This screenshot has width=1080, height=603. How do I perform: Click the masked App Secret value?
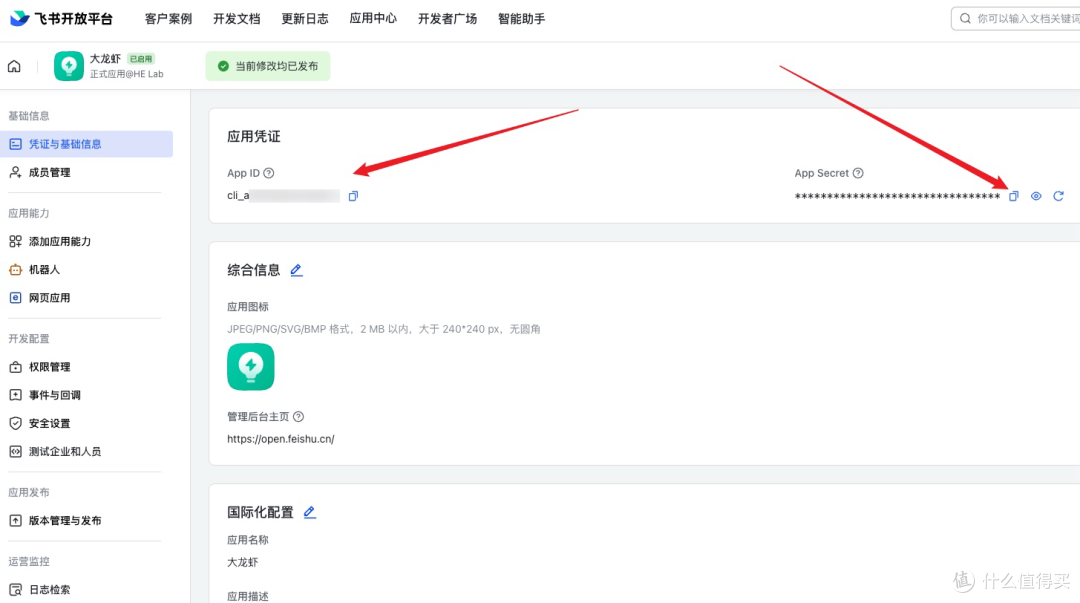[x=897, y=196]
